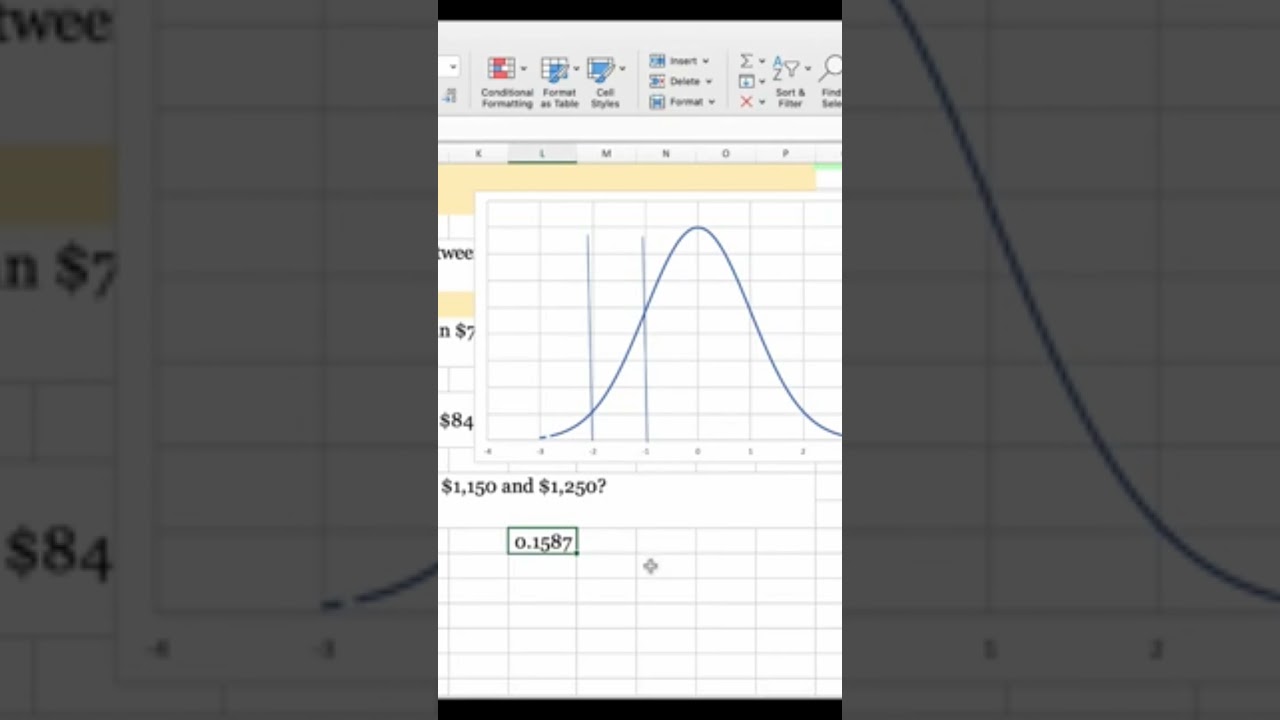
Task: Expand the Clear dropdown arrow
Action: point(762,102)
